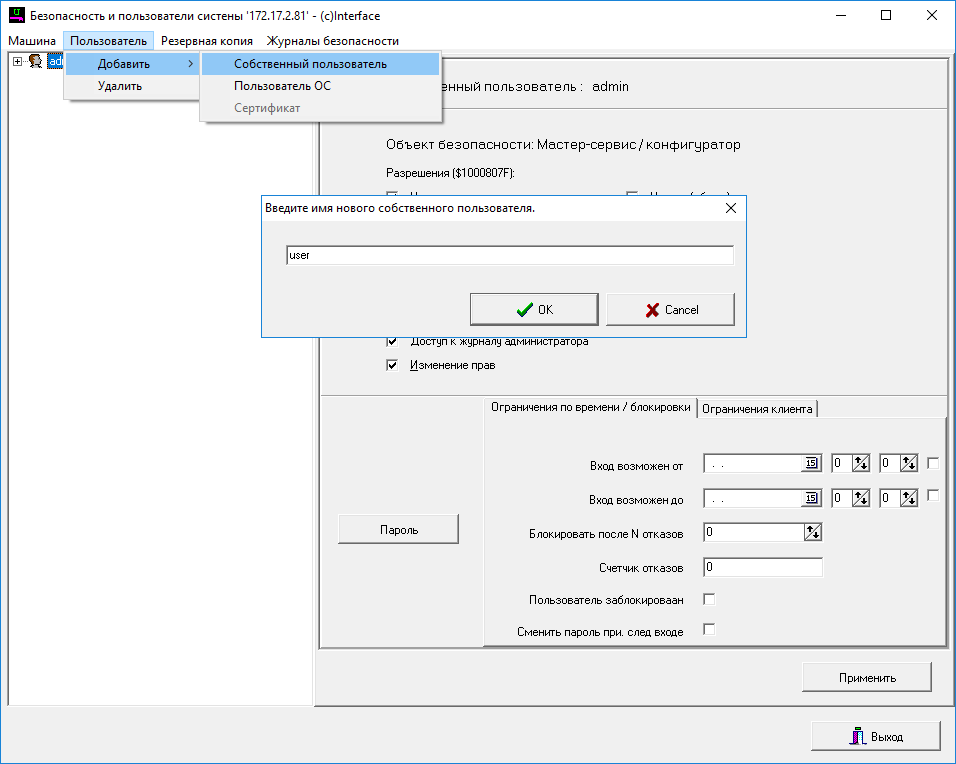Open calendar picker for 'Вход возможен до'

[812, 498]
